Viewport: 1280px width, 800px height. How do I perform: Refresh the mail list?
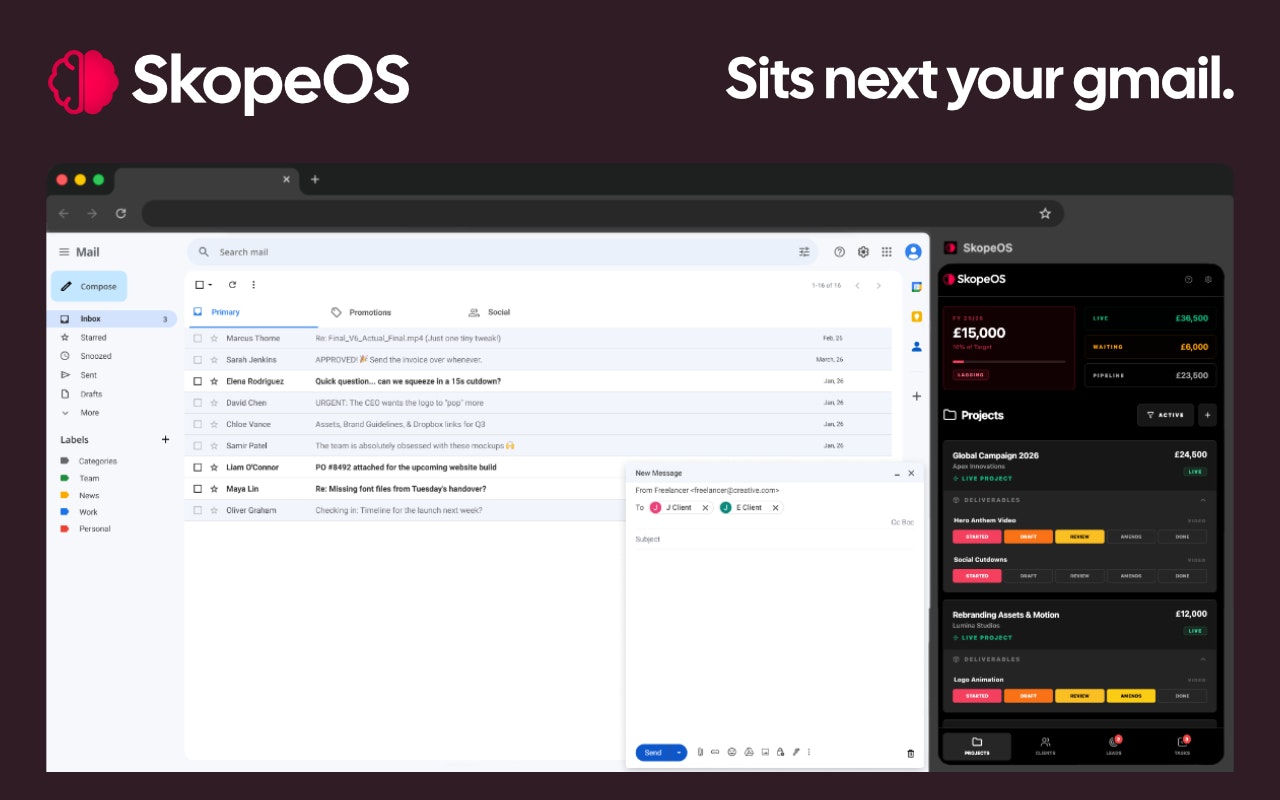pos(232,285)
